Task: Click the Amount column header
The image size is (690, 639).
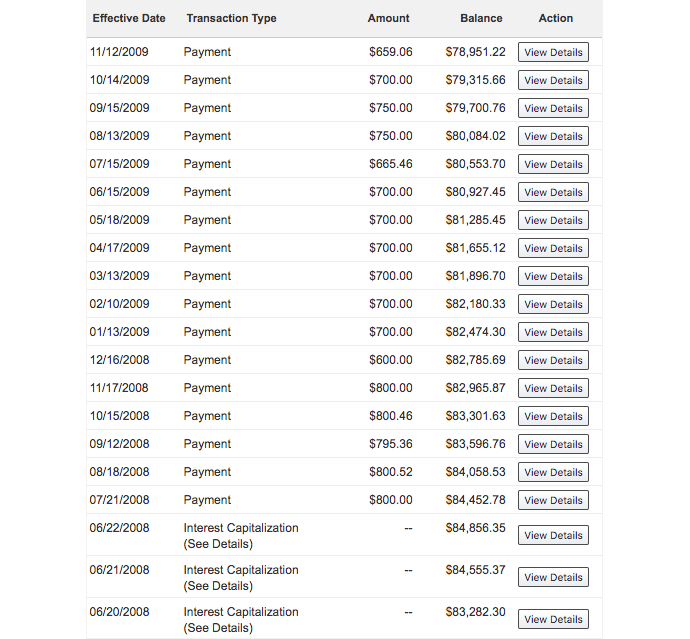Action: tap(388, 18)
